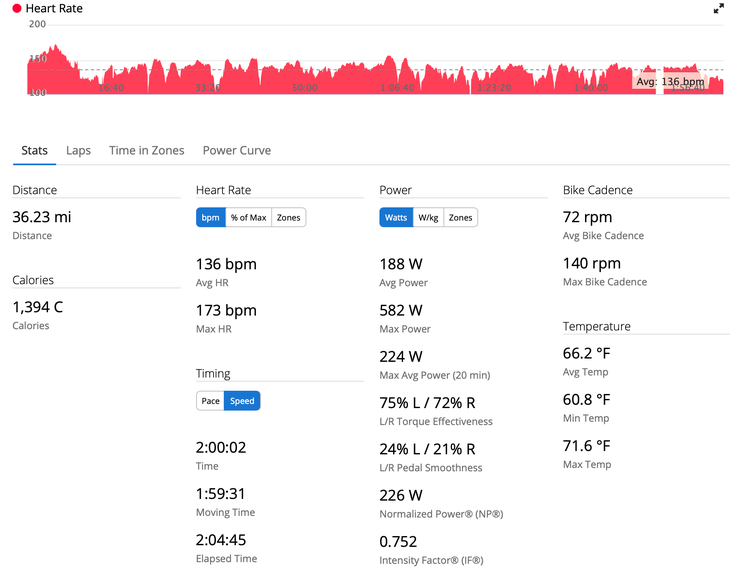Image resolution: width=730 pixels, height=570 pixels.
Task: Click the 60.8 °F Min Temp value
Action: point(587,400)
